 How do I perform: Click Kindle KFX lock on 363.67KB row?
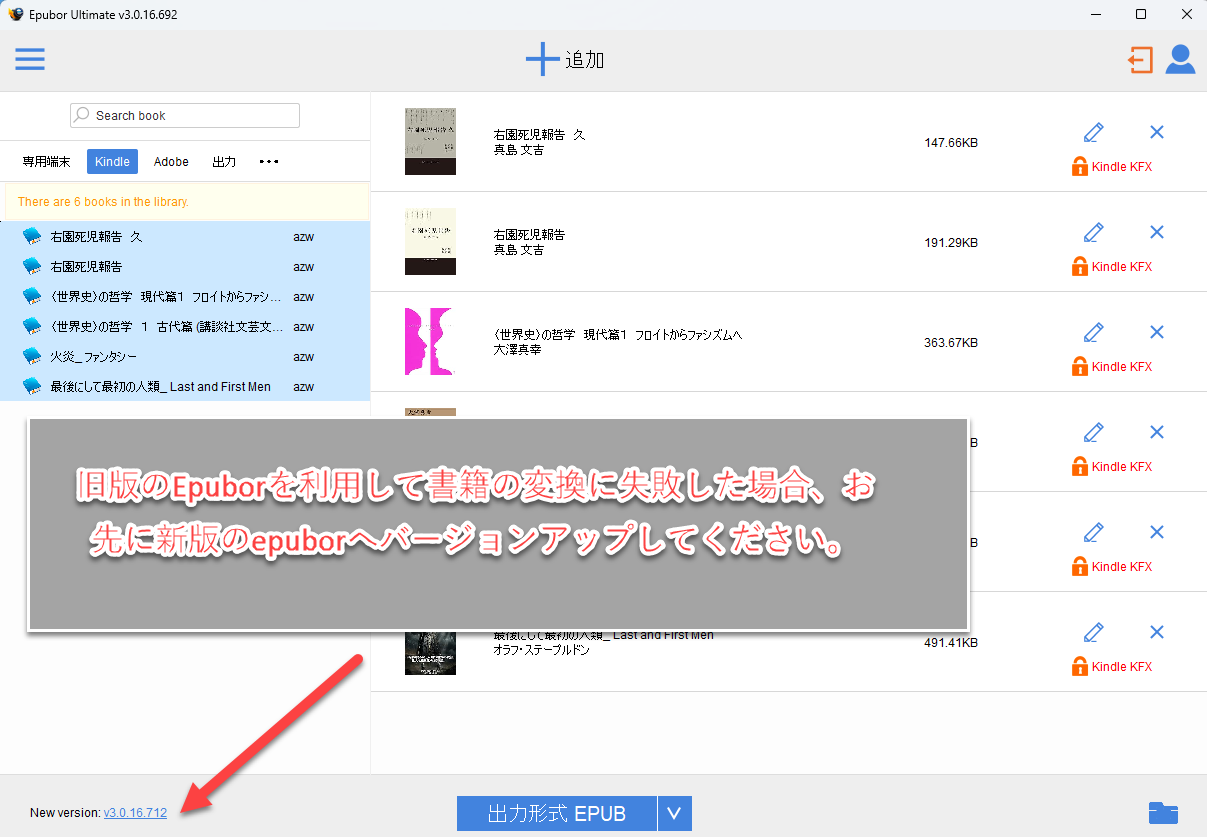point(1112,367)
